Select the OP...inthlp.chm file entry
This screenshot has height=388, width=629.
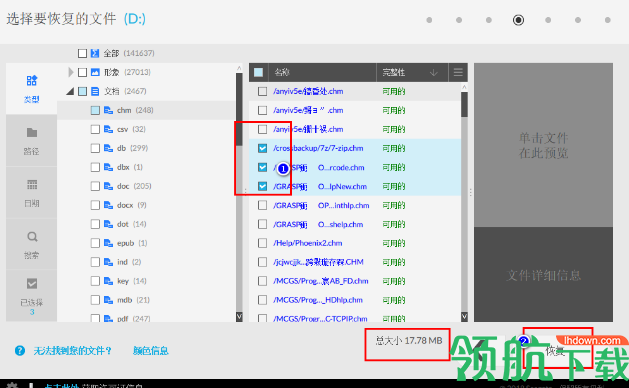pos(321,205)
